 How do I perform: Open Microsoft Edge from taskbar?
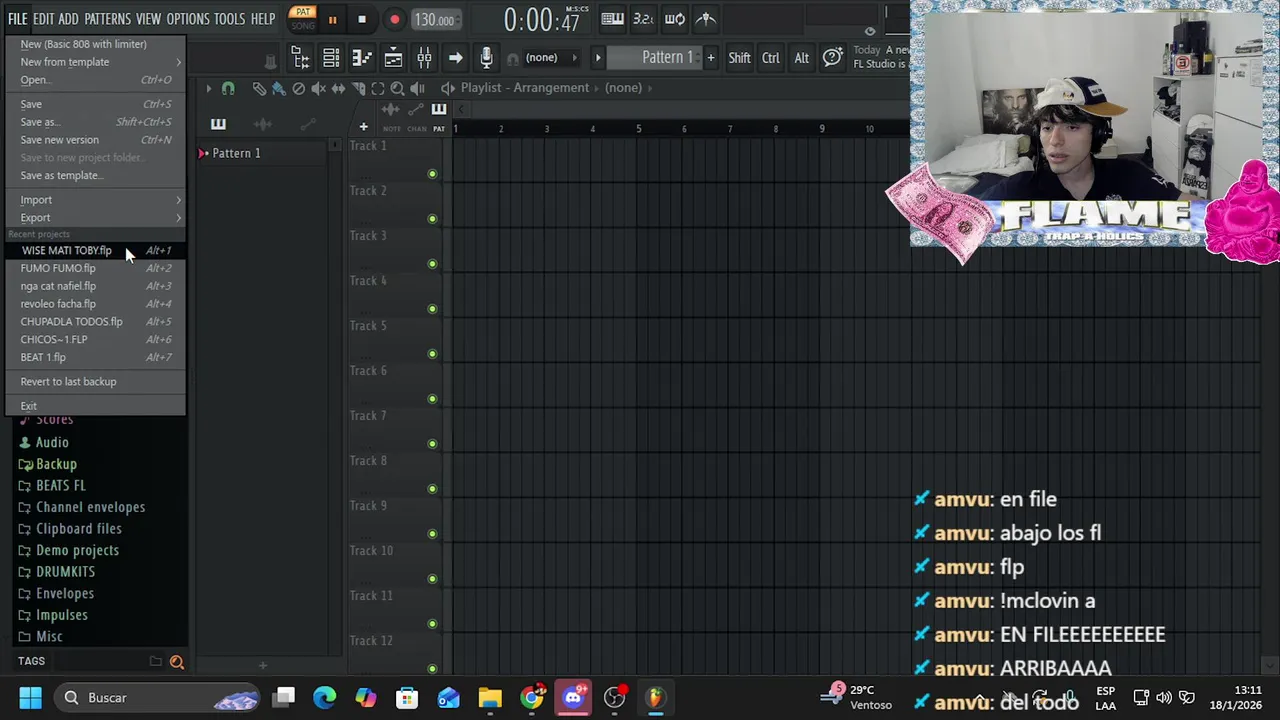point(325,698)
